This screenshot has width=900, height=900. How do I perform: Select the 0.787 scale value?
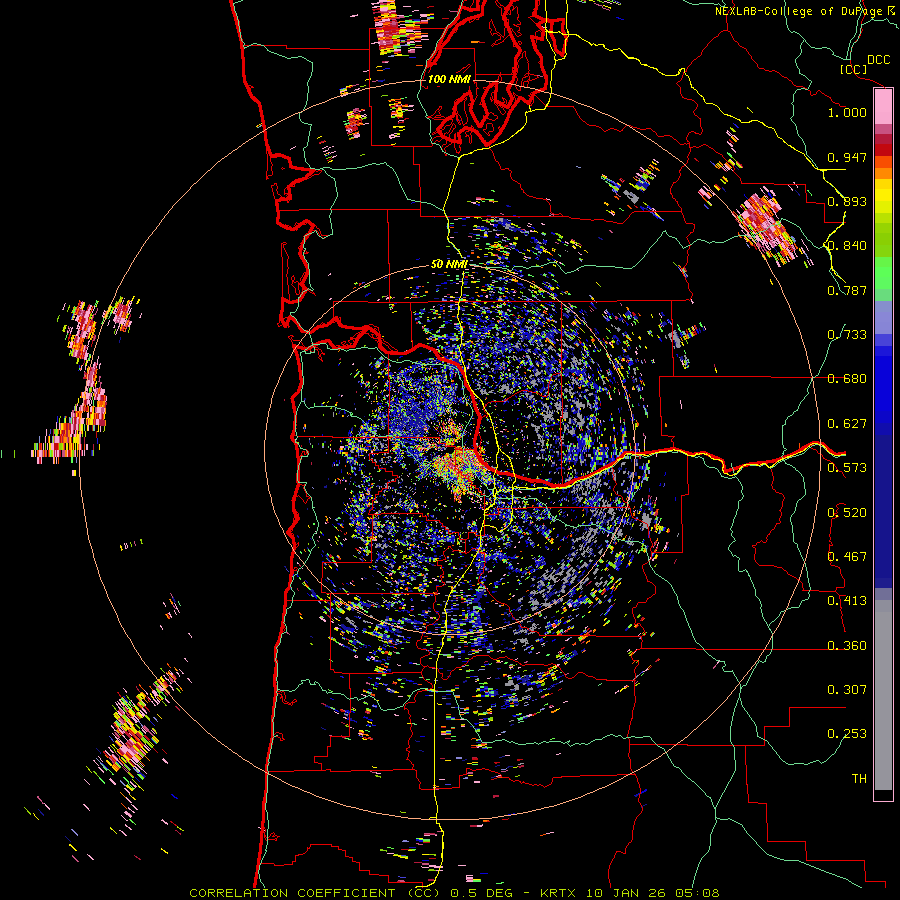tap(847, 290)
